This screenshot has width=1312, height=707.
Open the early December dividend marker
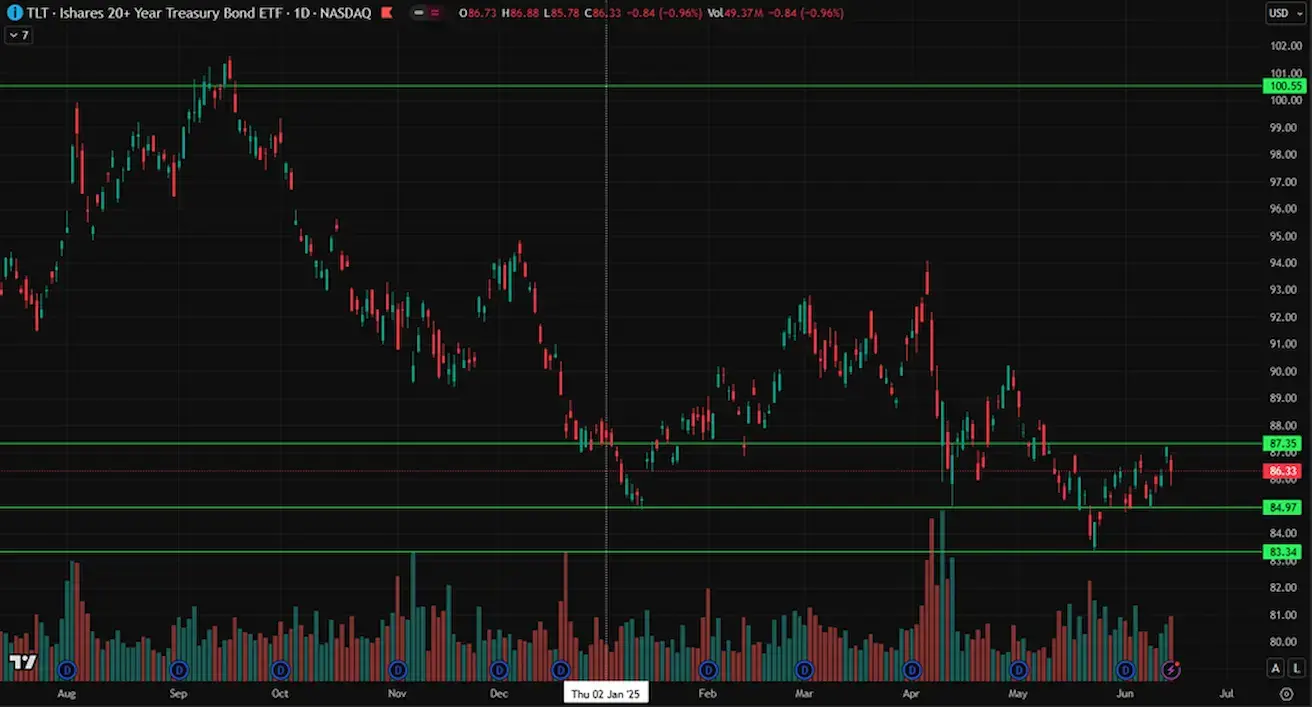tap(499, 669)
